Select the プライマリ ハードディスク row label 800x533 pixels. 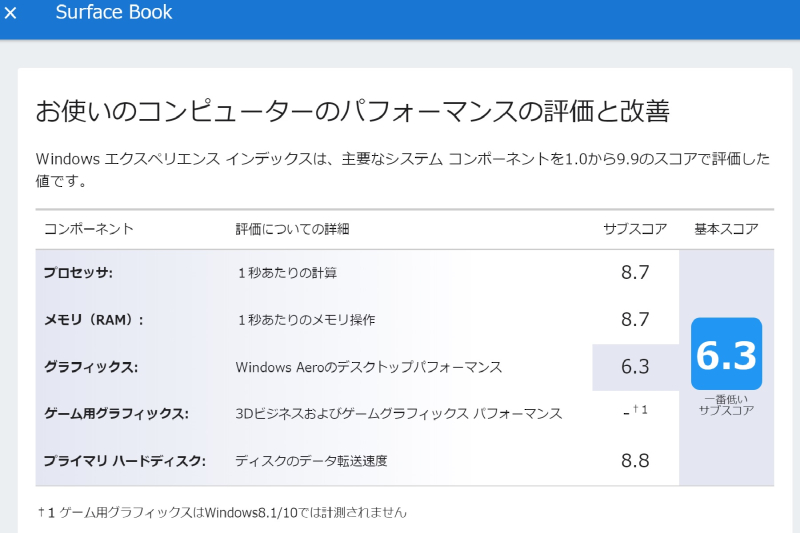click(x=124, y=461)
